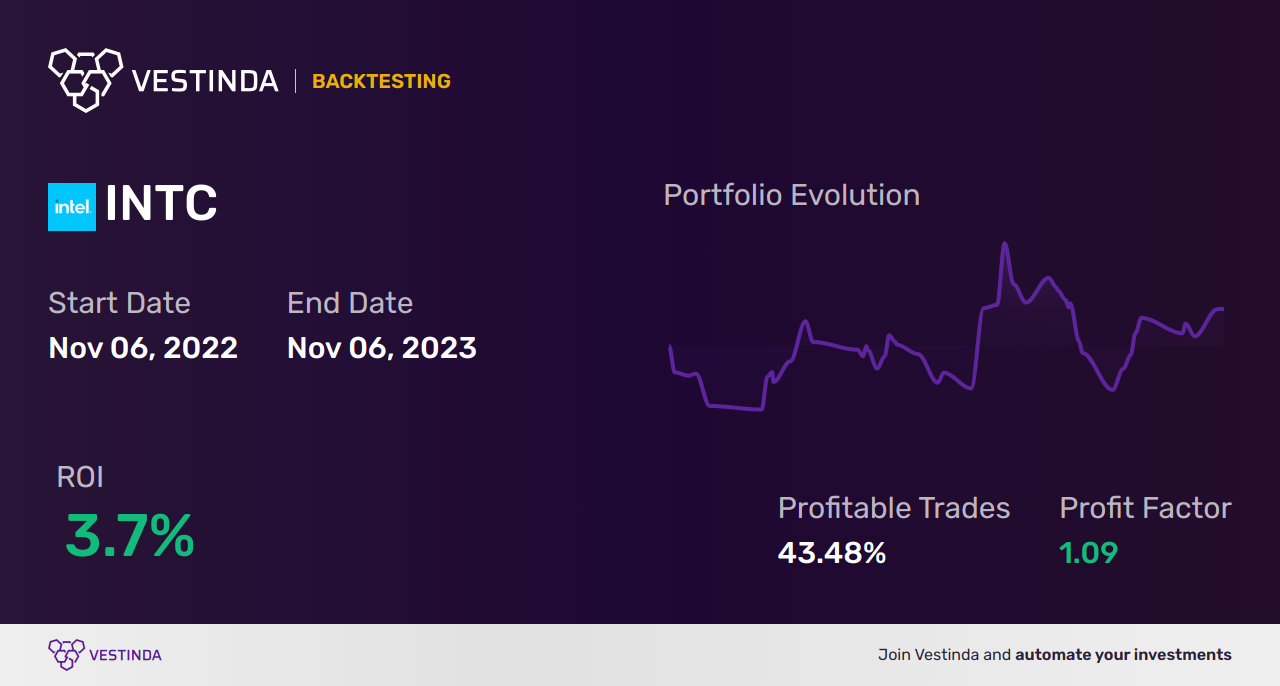Click the Vestinda hexagon logo in header

[x=85, y=78]
